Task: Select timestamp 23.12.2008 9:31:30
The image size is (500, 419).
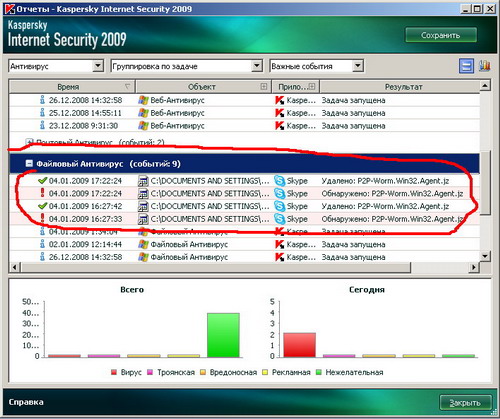Action: pyautogui.click(x=83, y=126)
